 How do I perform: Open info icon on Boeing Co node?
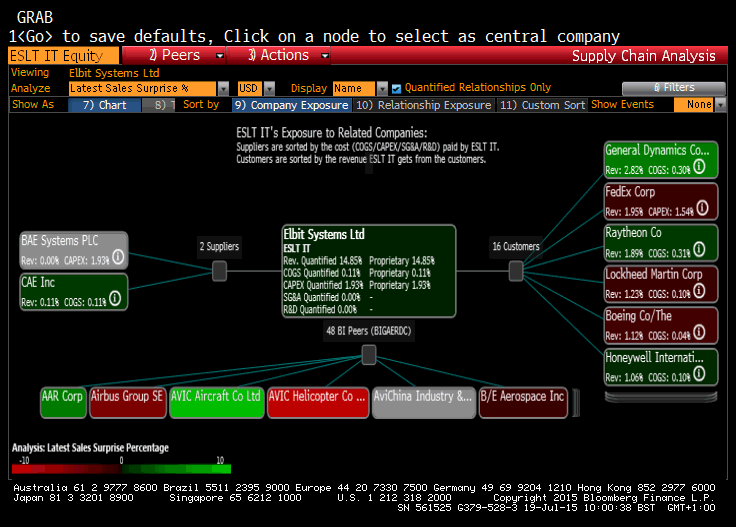[699, 332]
